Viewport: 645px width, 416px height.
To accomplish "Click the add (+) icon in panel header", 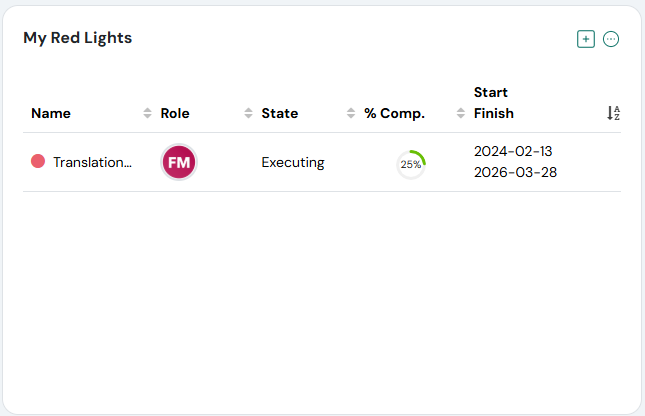I will [x=586, y=39].
